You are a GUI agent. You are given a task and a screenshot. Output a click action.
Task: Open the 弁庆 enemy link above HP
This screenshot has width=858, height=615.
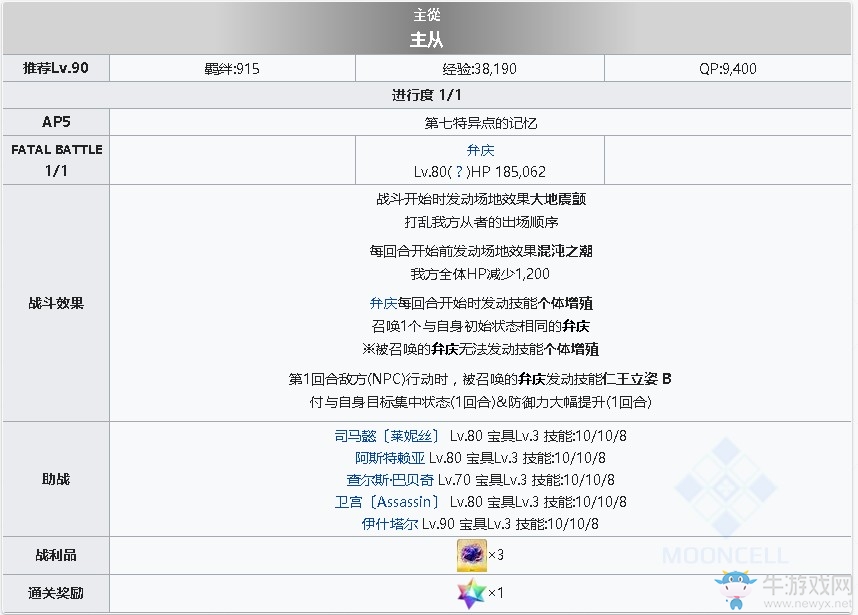[480, 150]
